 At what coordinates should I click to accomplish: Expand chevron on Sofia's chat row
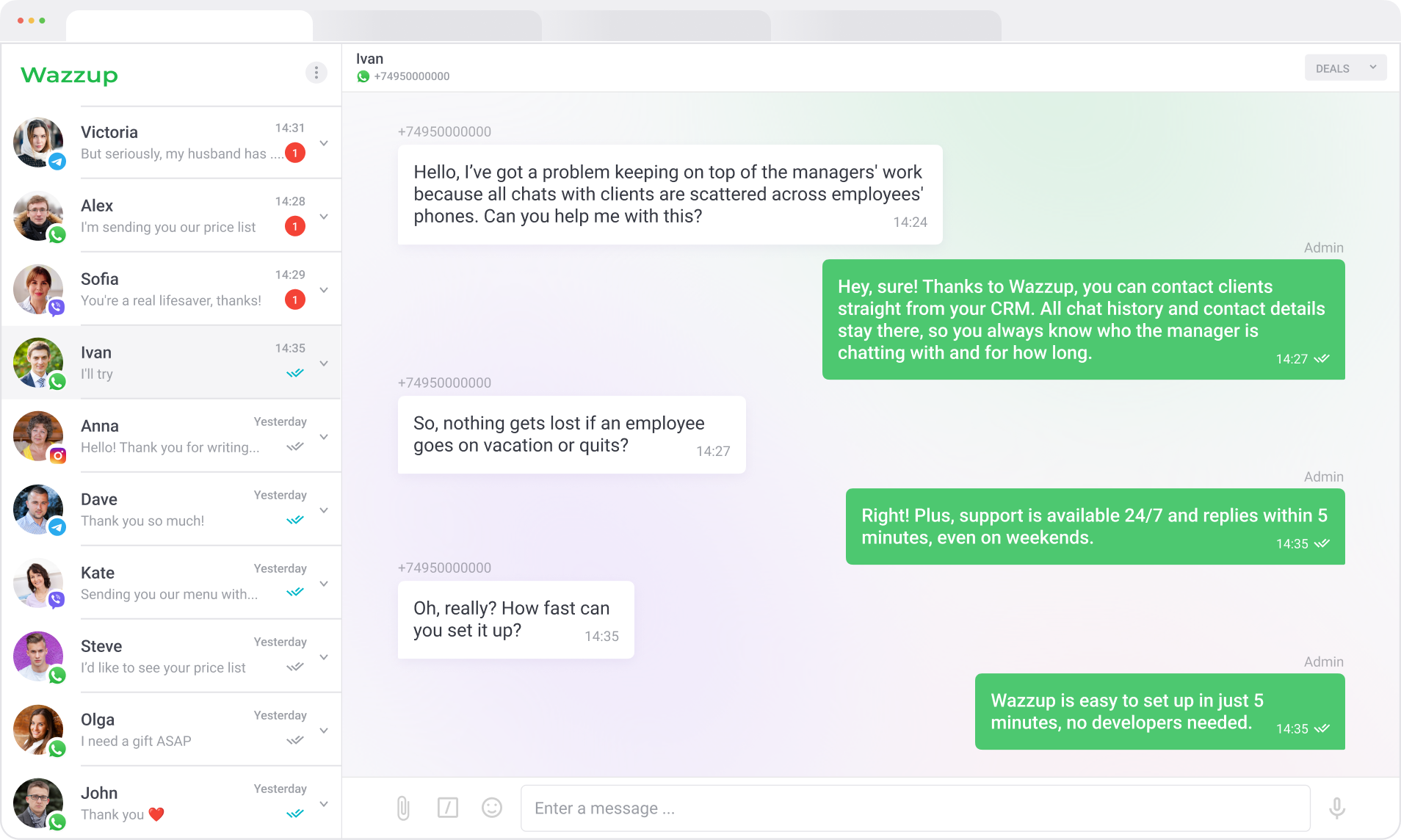click(324, 290)
